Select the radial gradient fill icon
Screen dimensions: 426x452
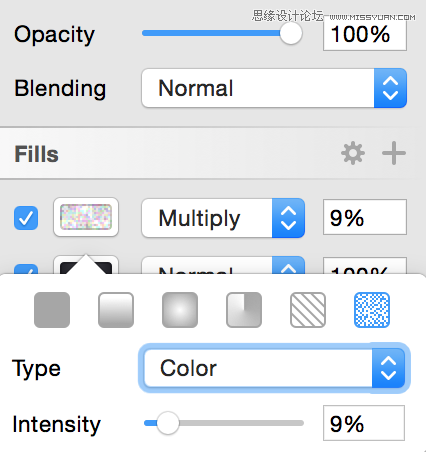click(180, 310)
